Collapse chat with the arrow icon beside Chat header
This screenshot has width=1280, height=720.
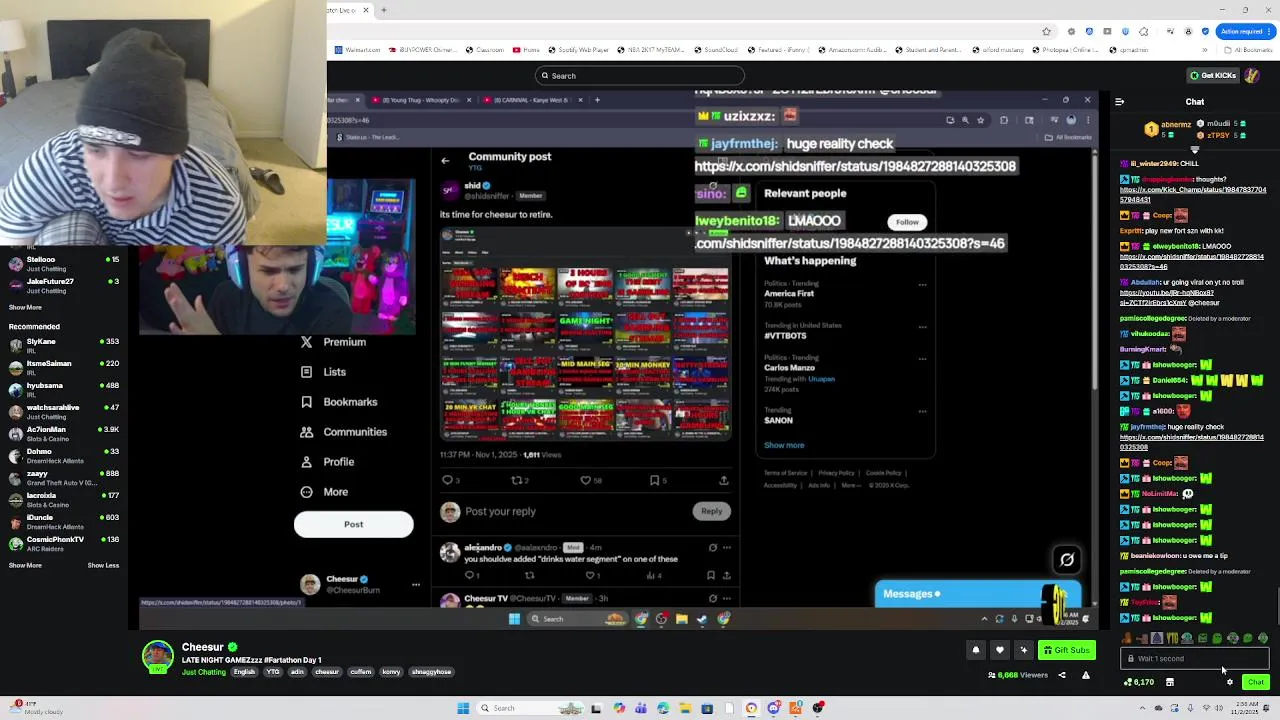pyautogui.click(x=1119, y=101)
